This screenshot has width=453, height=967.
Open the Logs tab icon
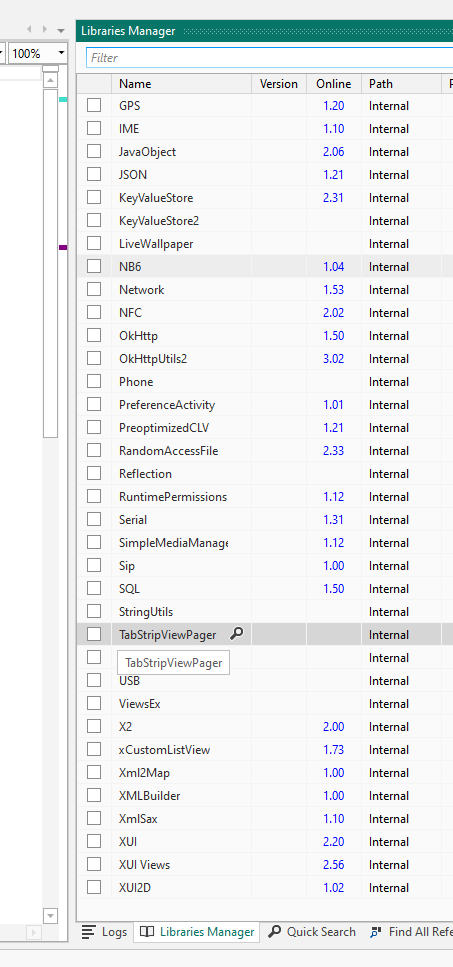(89, 932)
